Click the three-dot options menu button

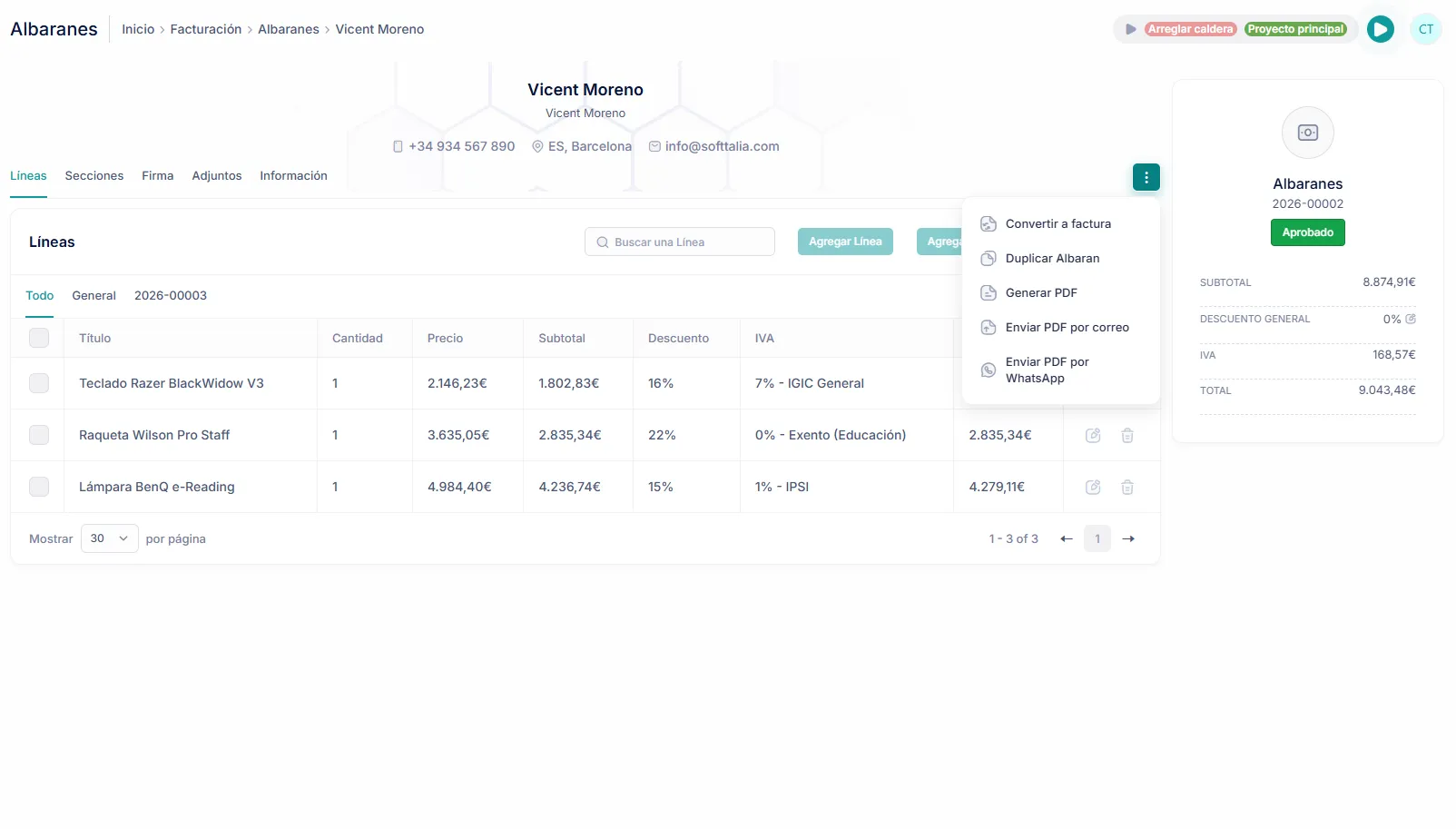(x=1146, y=177)
